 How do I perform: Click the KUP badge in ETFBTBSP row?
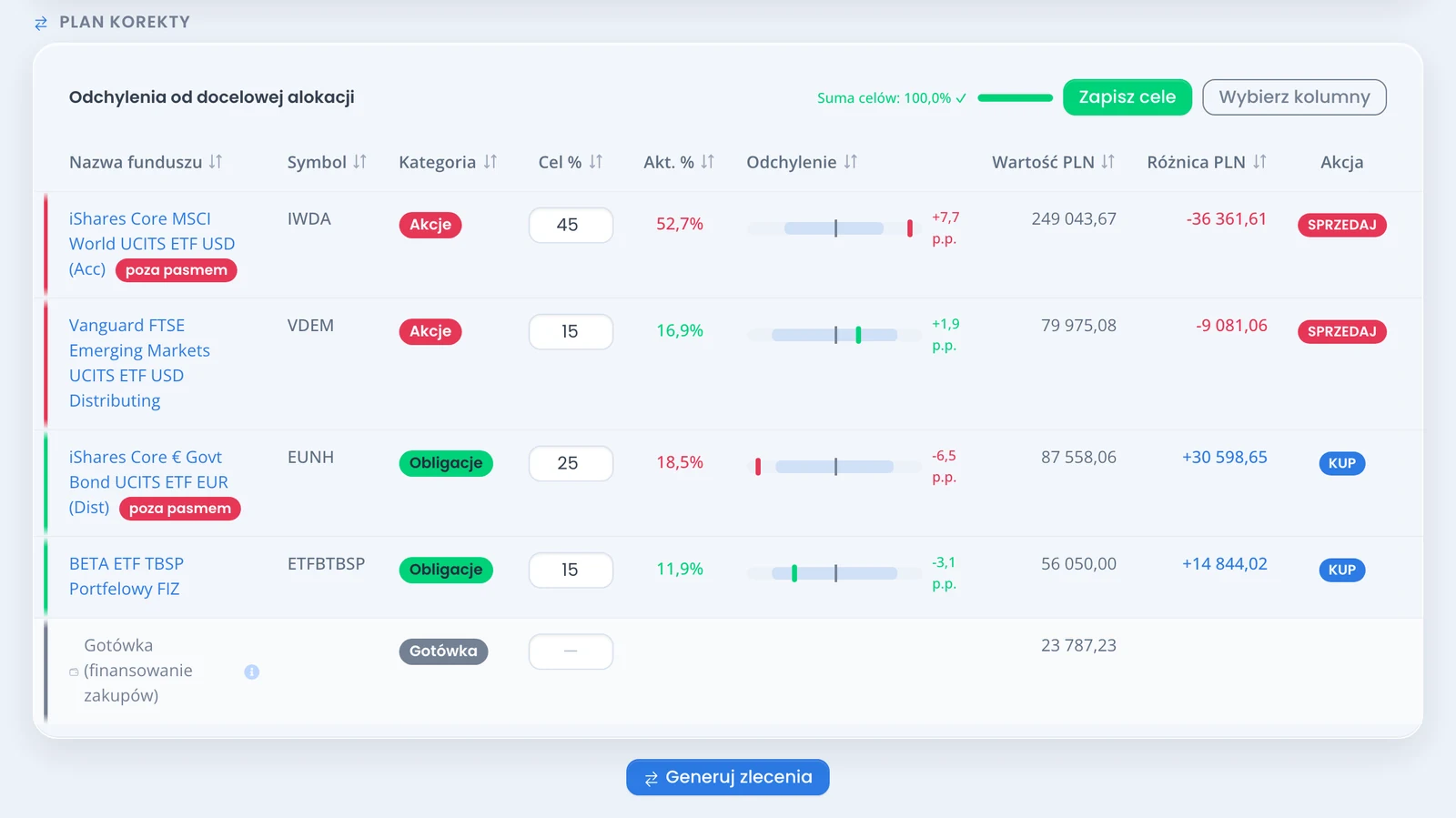click(1341, 570)
